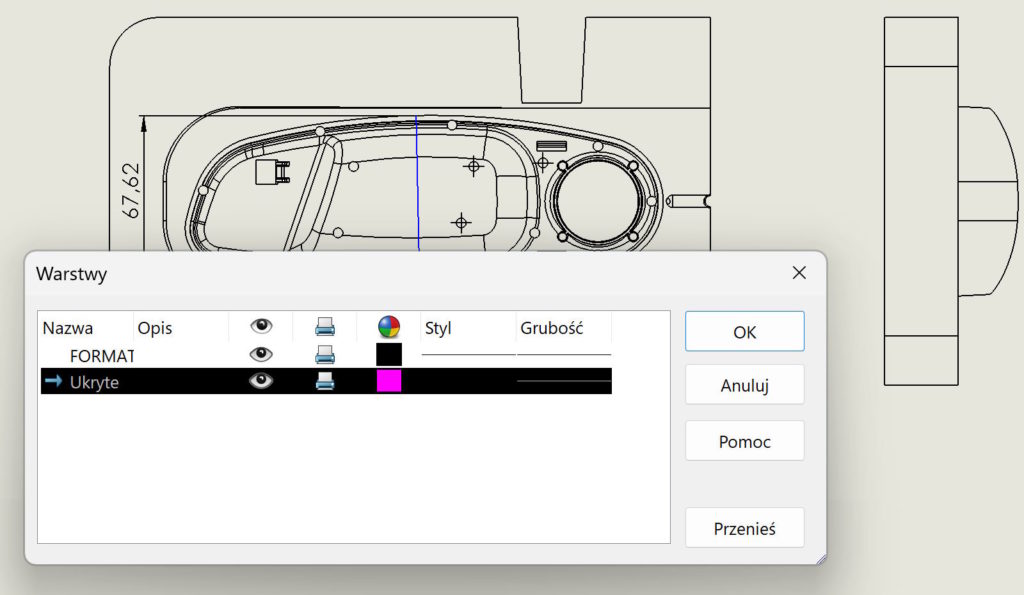
Task: Click the Przenieś button
Action: pyautogui.click(x=744, y=529)
